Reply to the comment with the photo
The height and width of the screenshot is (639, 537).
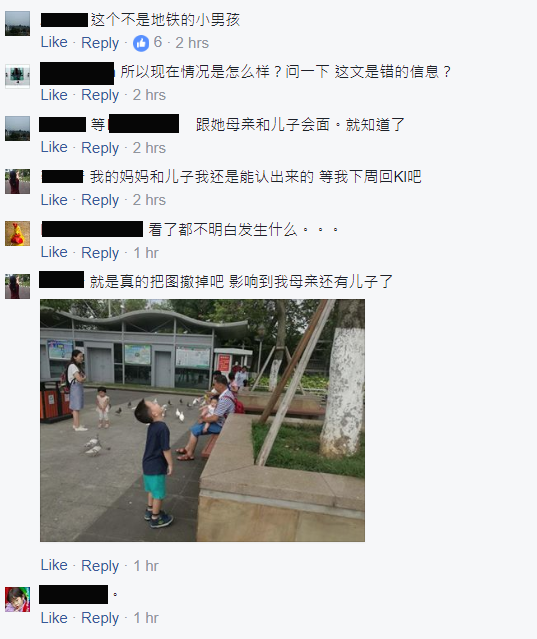click(100, 566)
